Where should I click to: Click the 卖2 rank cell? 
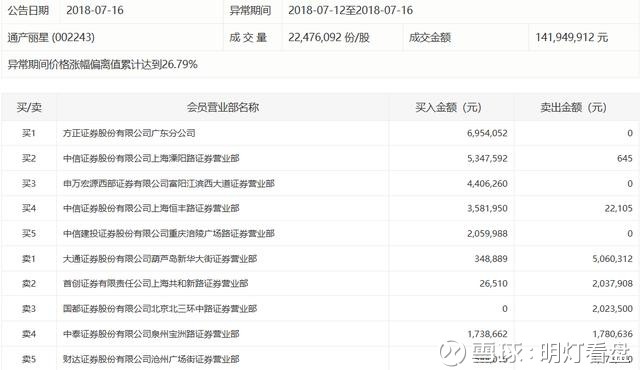29,284
